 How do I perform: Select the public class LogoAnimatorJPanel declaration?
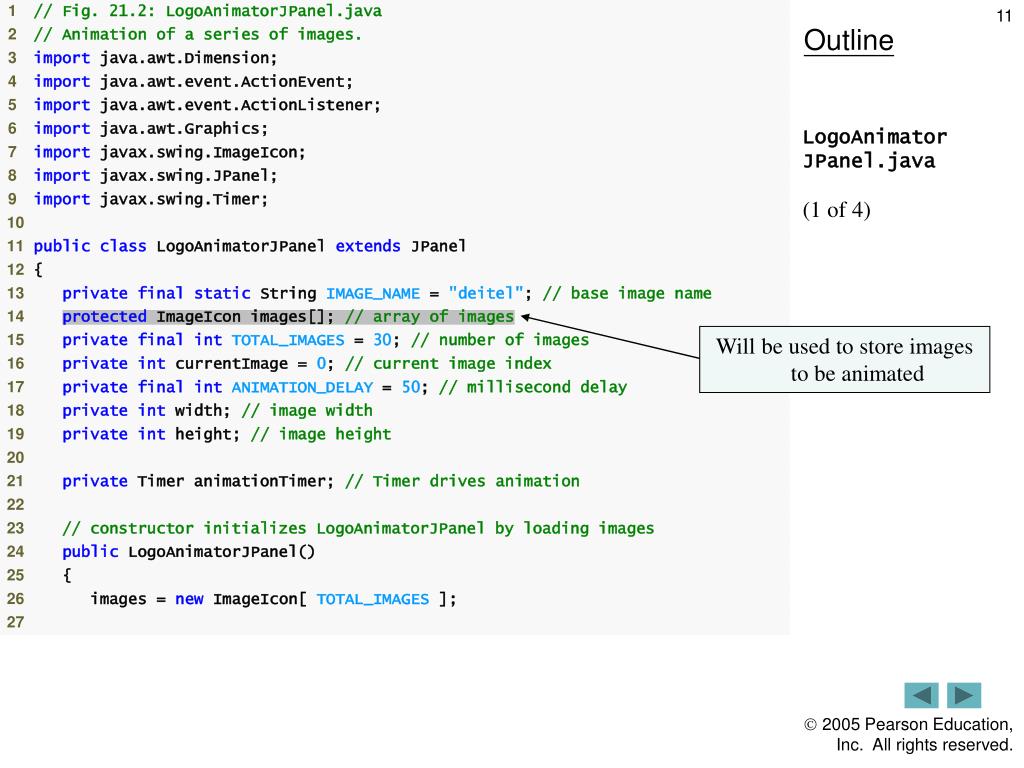(250, 246)
